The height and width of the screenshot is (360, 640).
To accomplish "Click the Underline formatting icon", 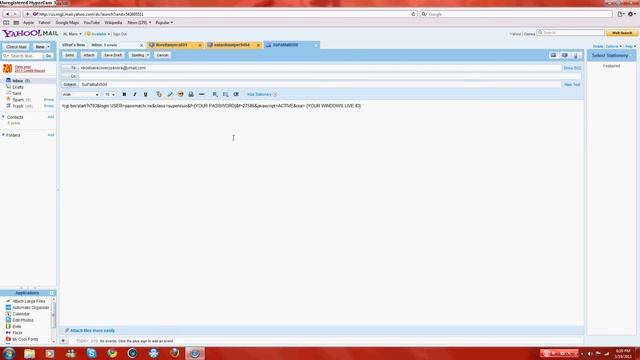I will [145, 94].
